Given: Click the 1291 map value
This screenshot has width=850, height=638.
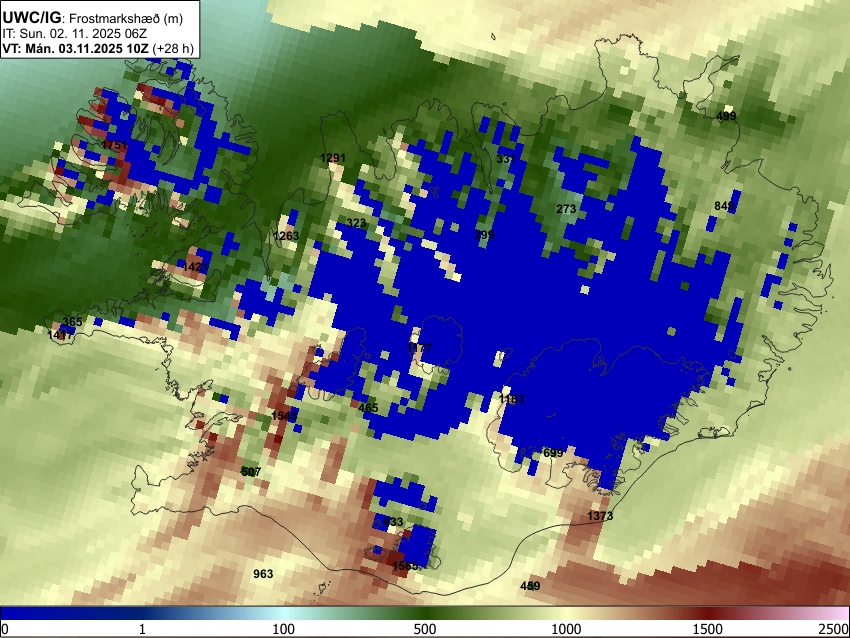Looking at the screenshot, I should 333,158.
